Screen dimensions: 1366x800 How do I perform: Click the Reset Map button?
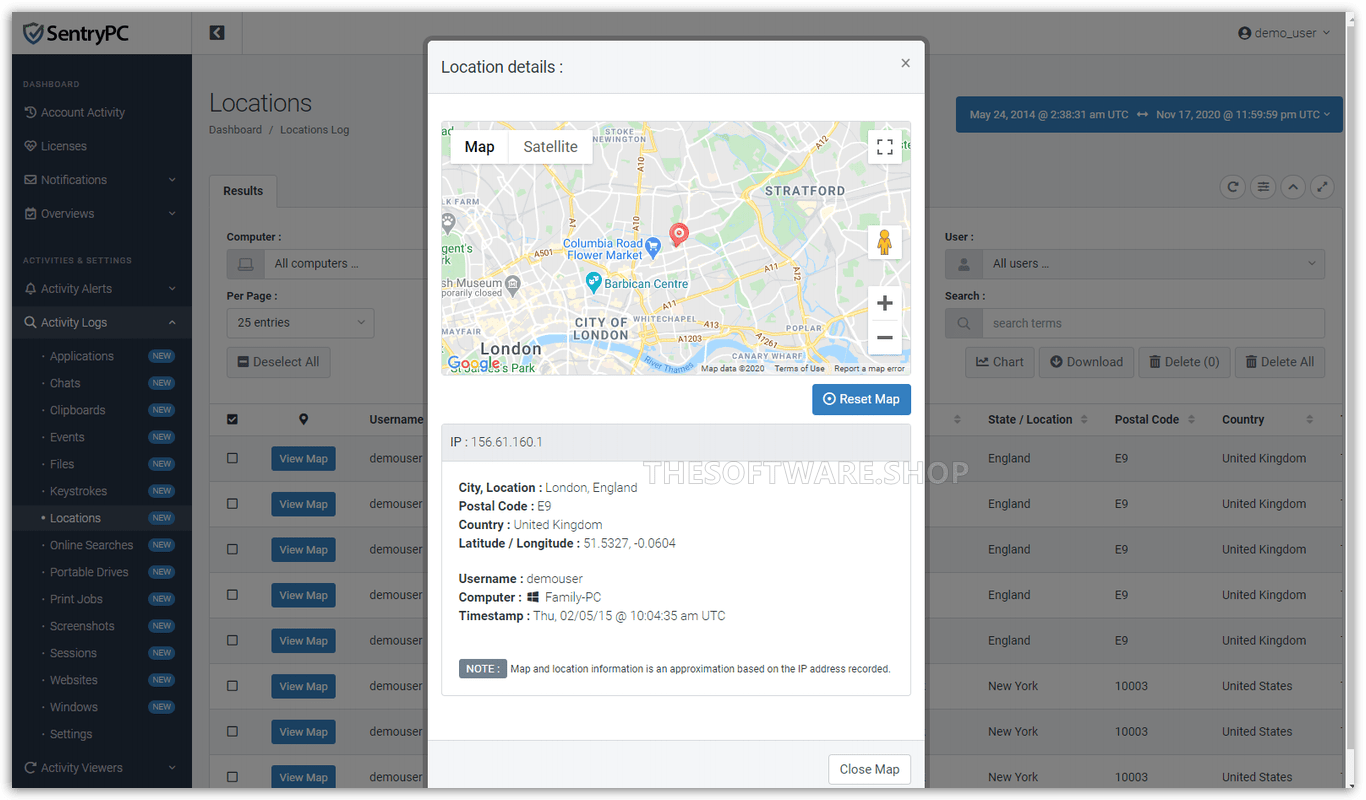click(x=861, y=399)
